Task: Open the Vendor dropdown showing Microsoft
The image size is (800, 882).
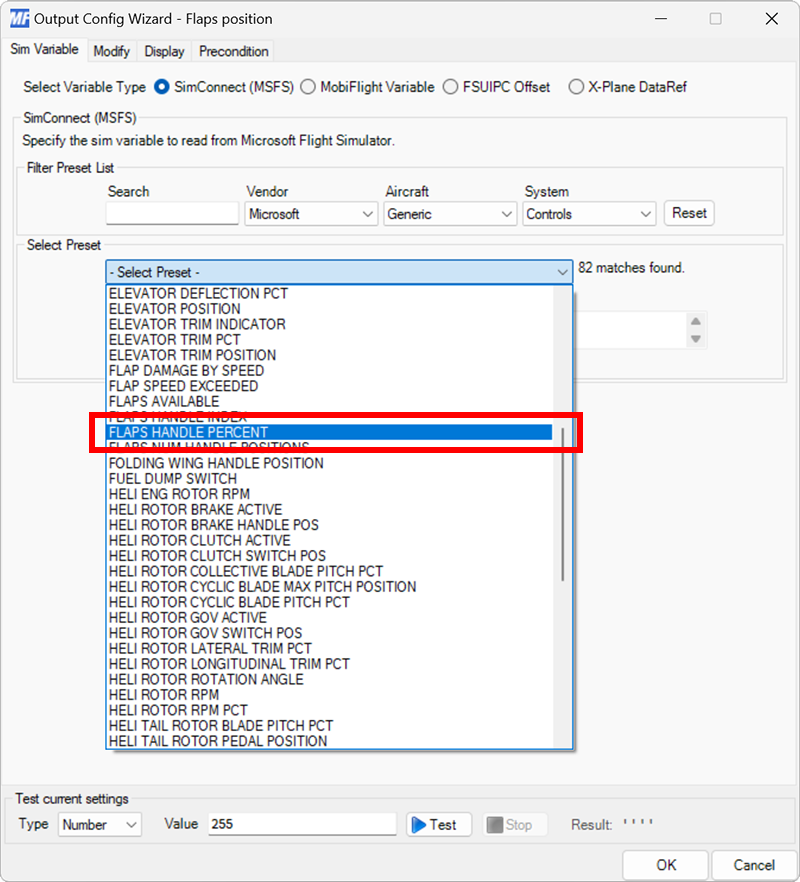Action: coord(364,213)
